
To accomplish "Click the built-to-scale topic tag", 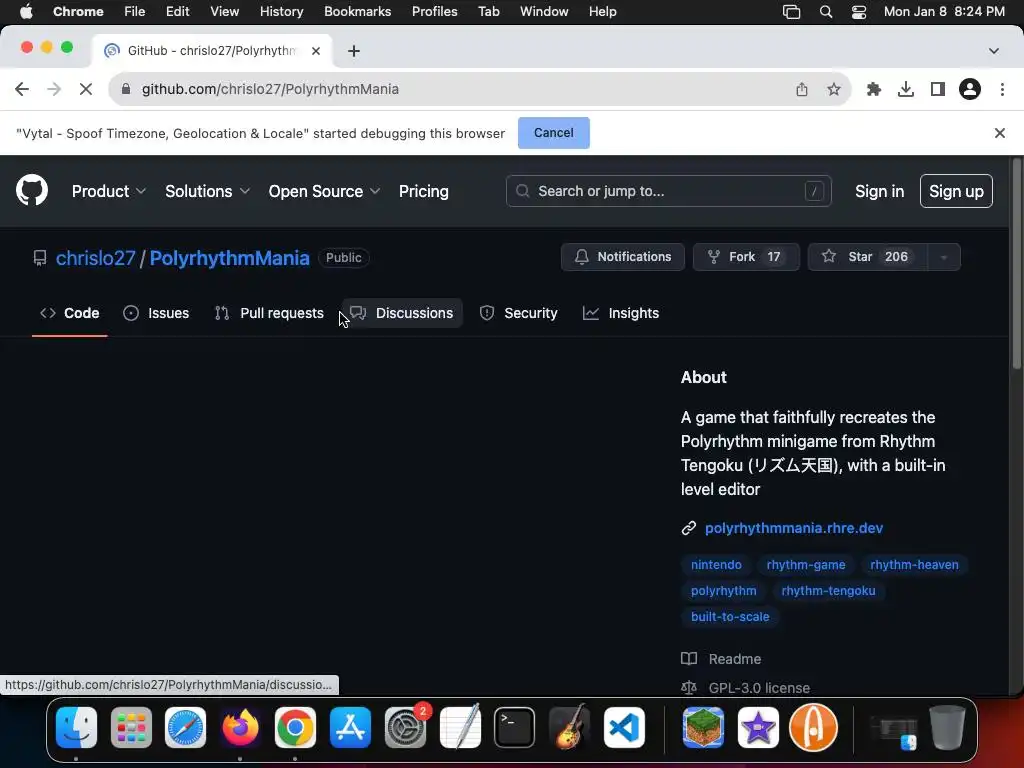I will [730, 616].
